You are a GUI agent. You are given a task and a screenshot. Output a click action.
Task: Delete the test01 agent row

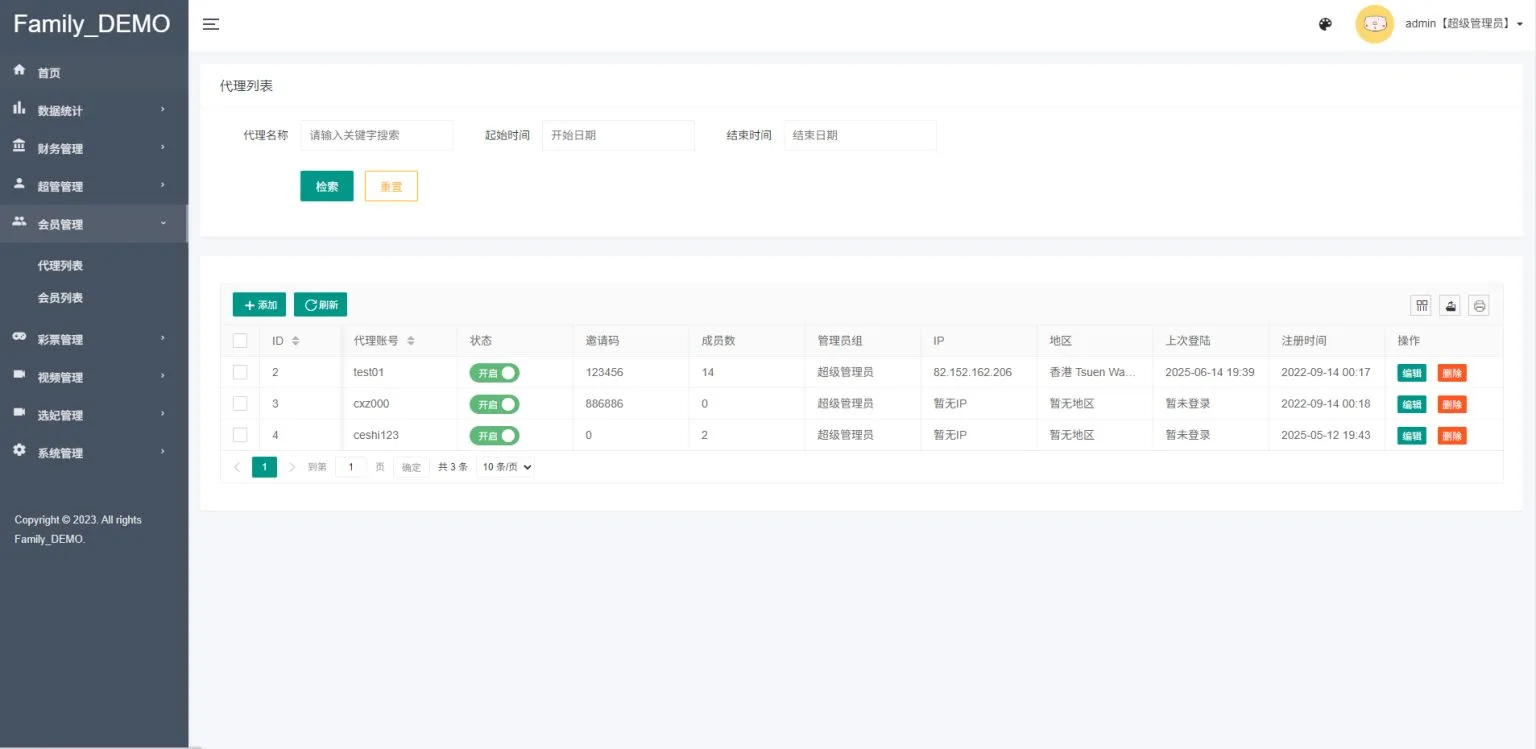[1451, 373]
